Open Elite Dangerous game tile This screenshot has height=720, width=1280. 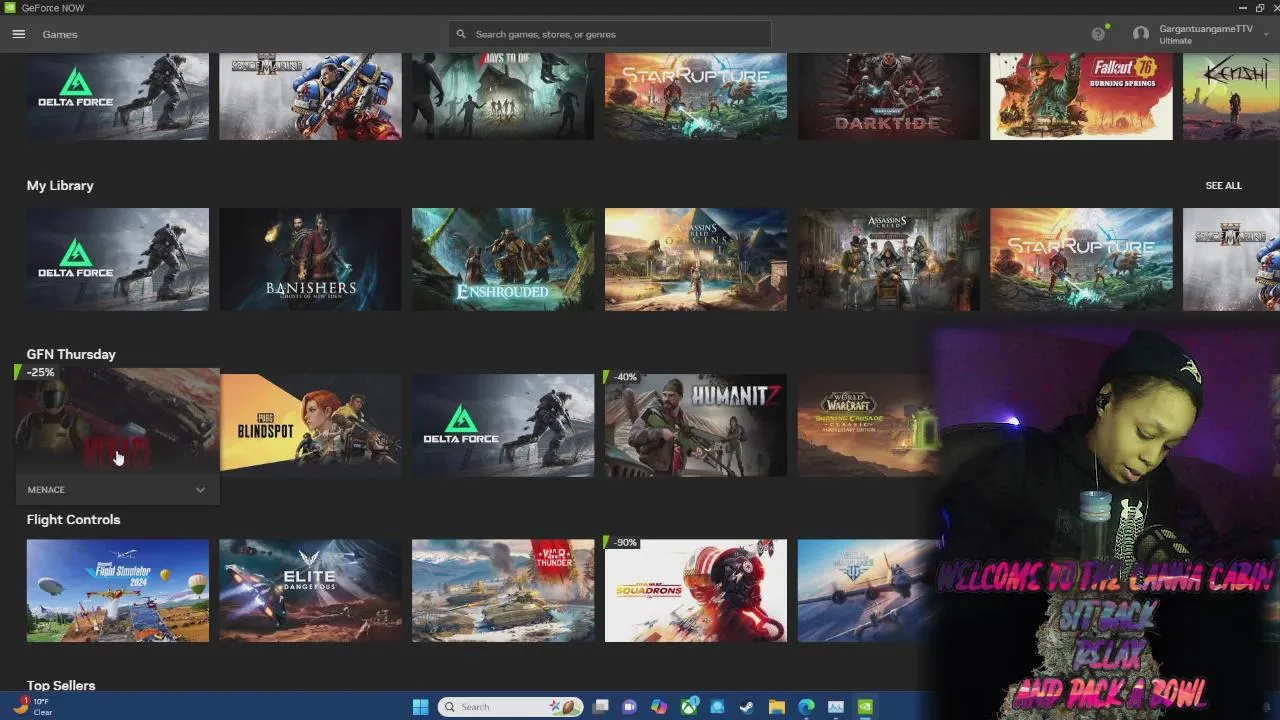click(310, 590)
